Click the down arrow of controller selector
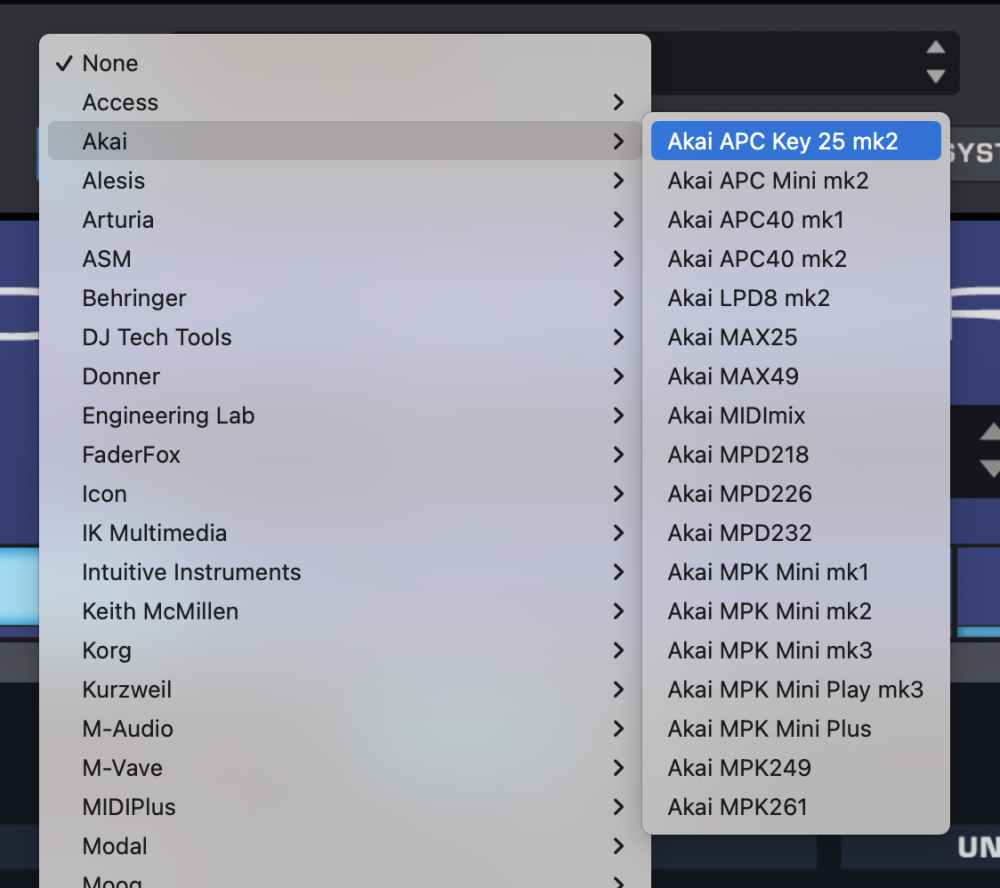Screen dimensions: 1000x888 pos(936,77)
